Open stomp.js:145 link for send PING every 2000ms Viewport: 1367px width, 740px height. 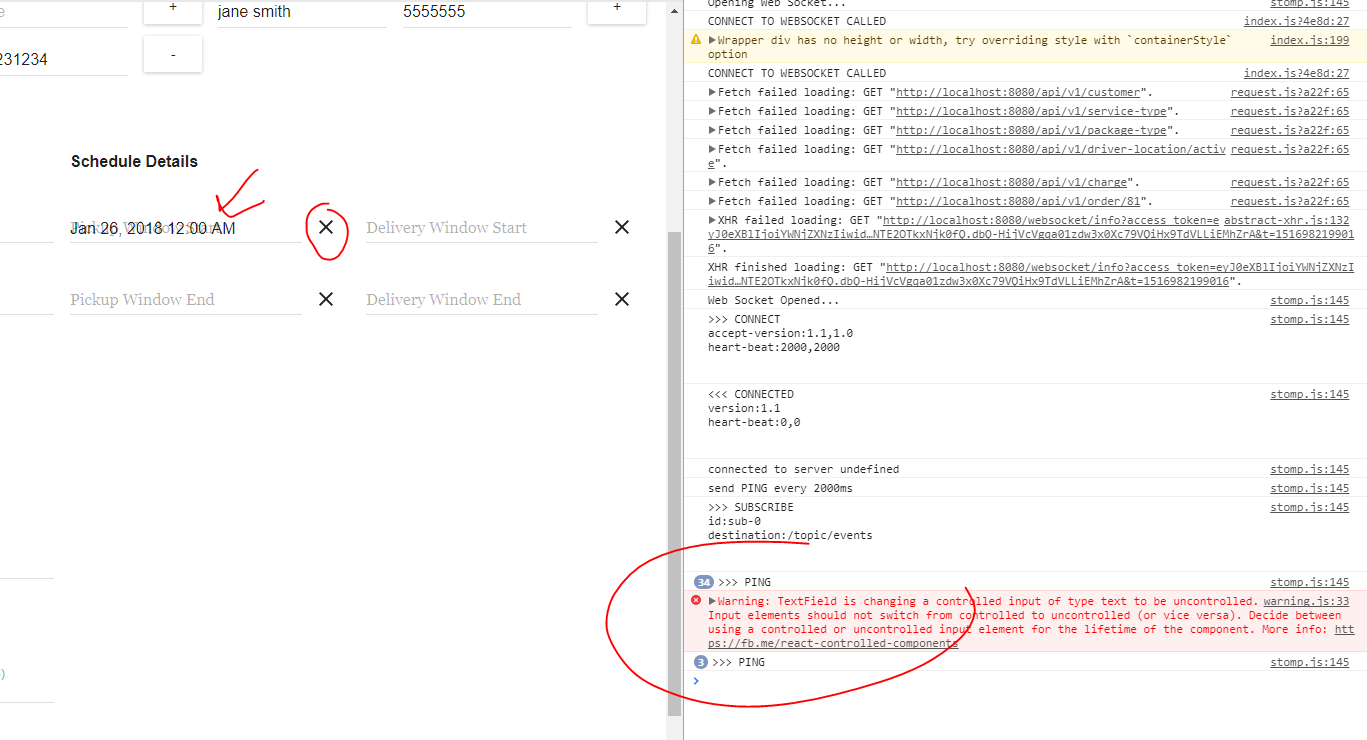coord(1310,488)
